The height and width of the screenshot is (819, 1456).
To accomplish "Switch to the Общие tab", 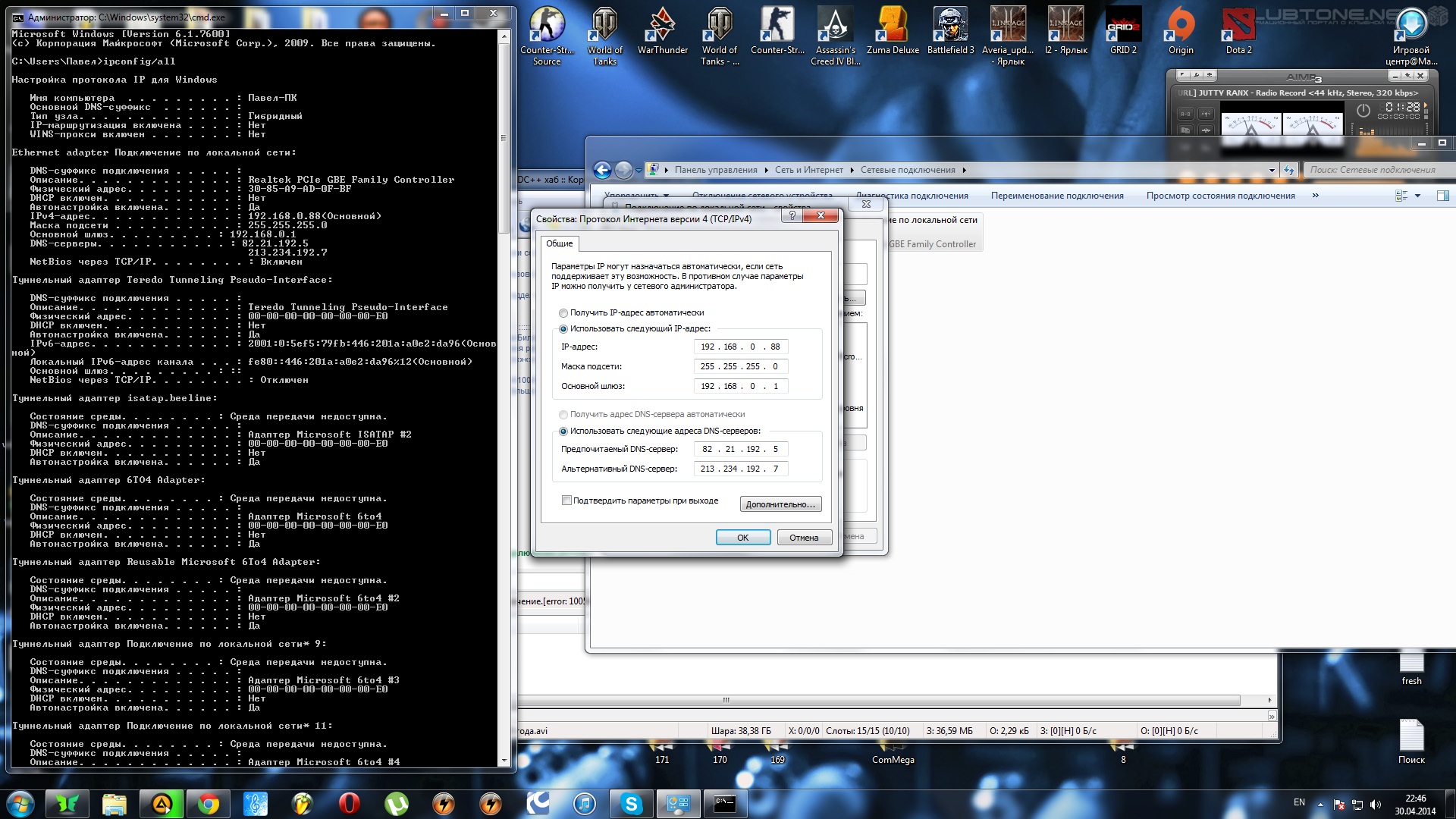I will point(560,243).
